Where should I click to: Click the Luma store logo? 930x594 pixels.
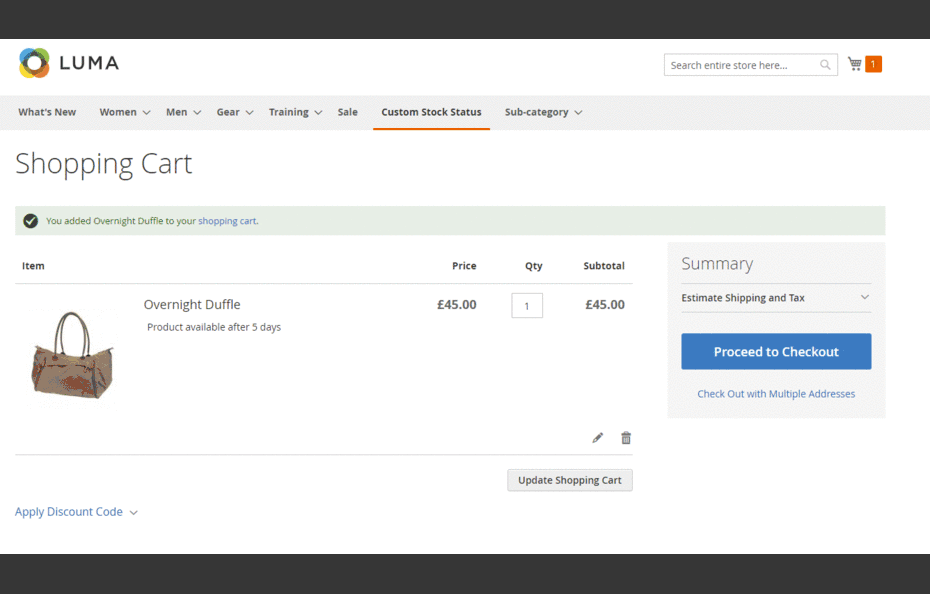68,62
